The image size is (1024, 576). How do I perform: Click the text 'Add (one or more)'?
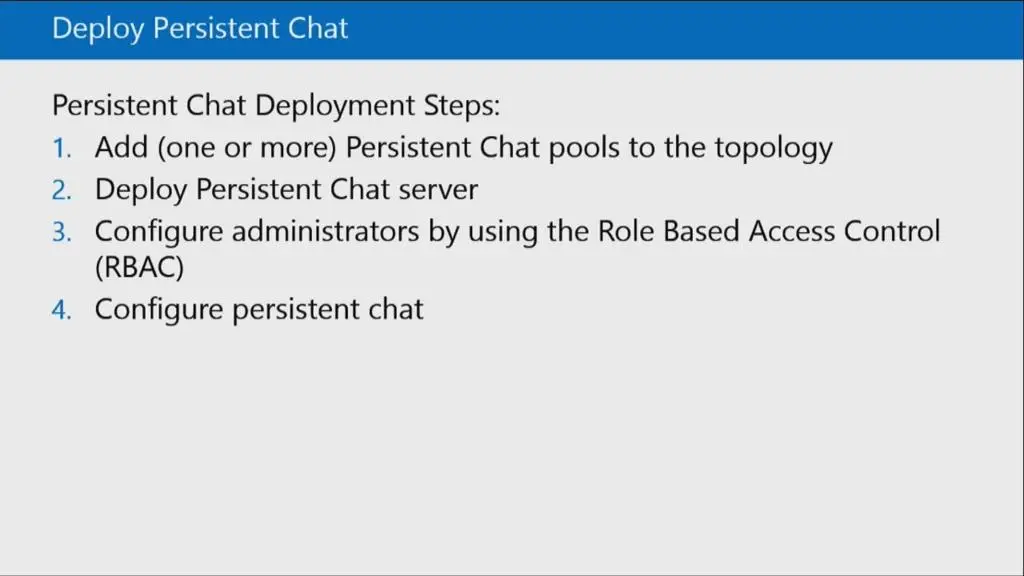tap(216, 148)
